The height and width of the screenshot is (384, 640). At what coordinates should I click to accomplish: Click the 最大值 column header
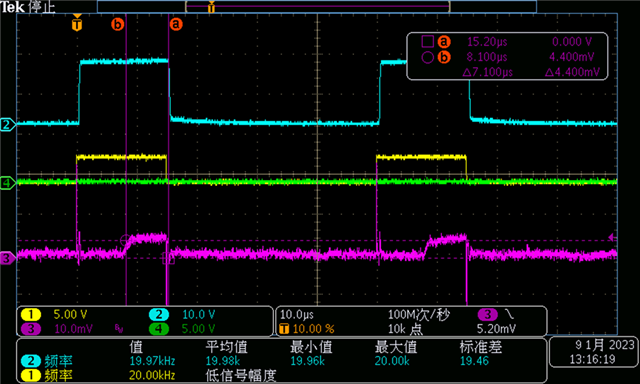pos(396,347)
